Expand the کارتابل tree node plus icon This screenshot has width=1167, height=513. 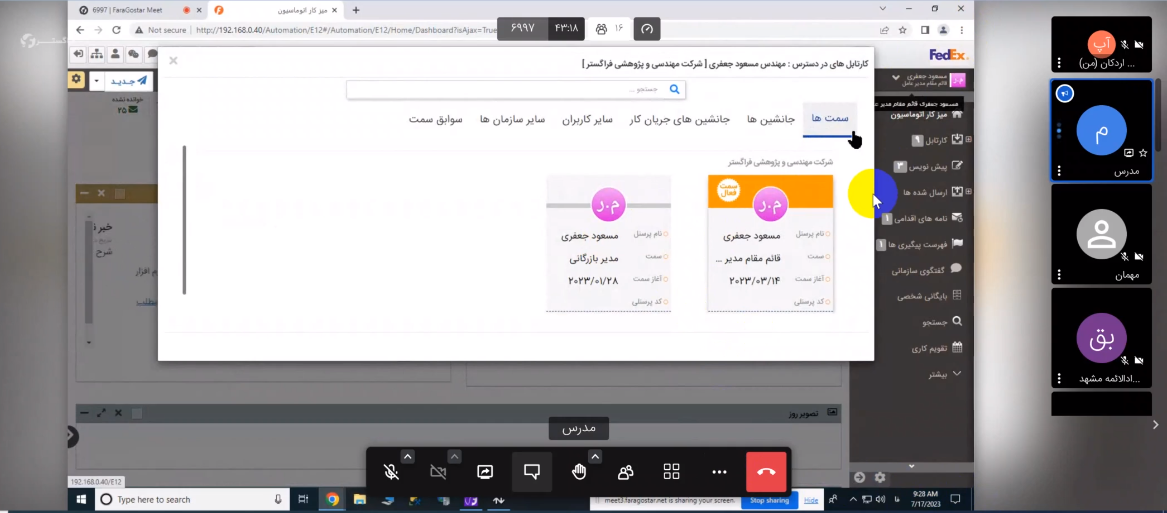[x=968, y=139]
